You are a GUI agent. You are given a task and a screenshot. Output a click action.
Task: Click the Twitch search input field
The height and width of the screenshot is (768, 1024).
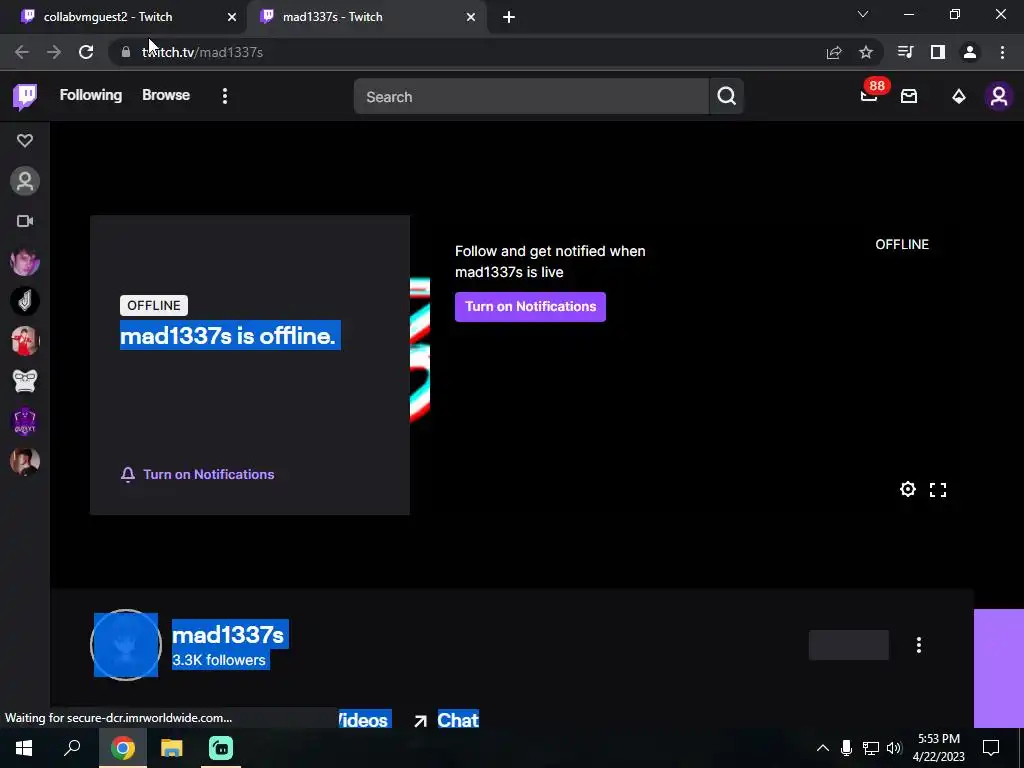531,97
